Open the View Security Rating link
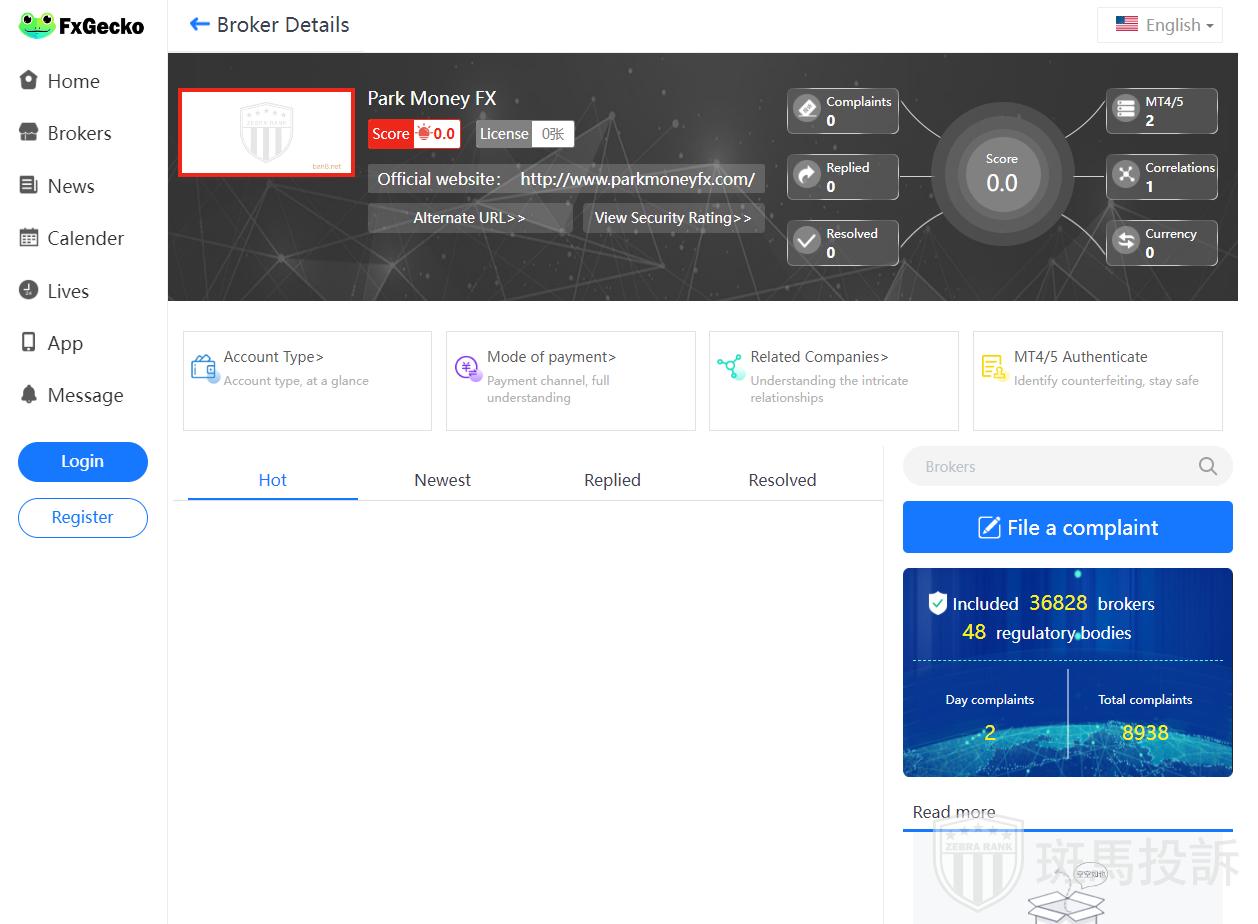 pos(673,218)
